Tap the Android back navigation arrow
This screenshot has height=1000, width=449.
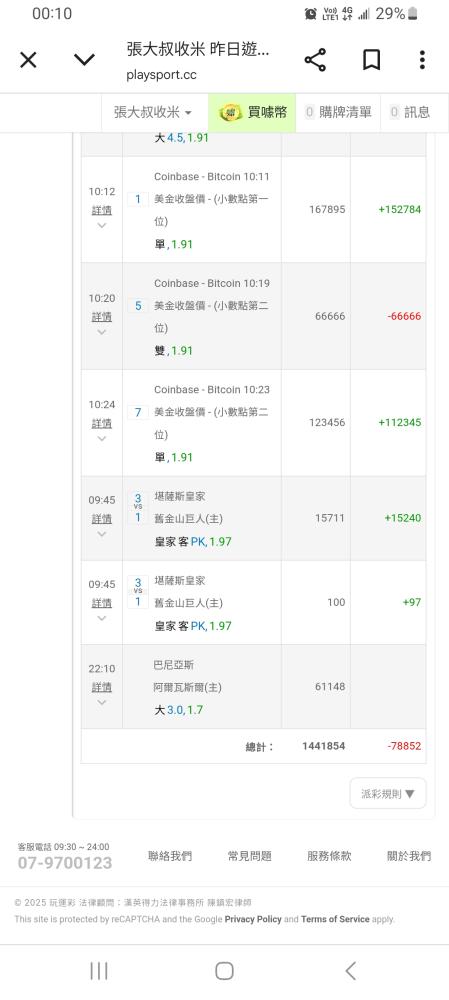point(350,971)
